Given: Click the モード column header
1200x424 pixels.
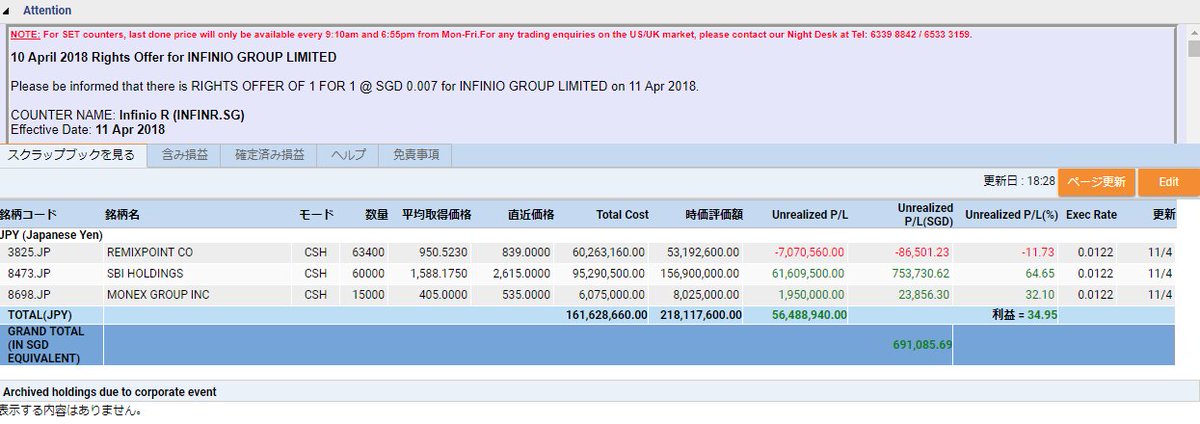Looking at the screenshot, I should click(316, 215).
